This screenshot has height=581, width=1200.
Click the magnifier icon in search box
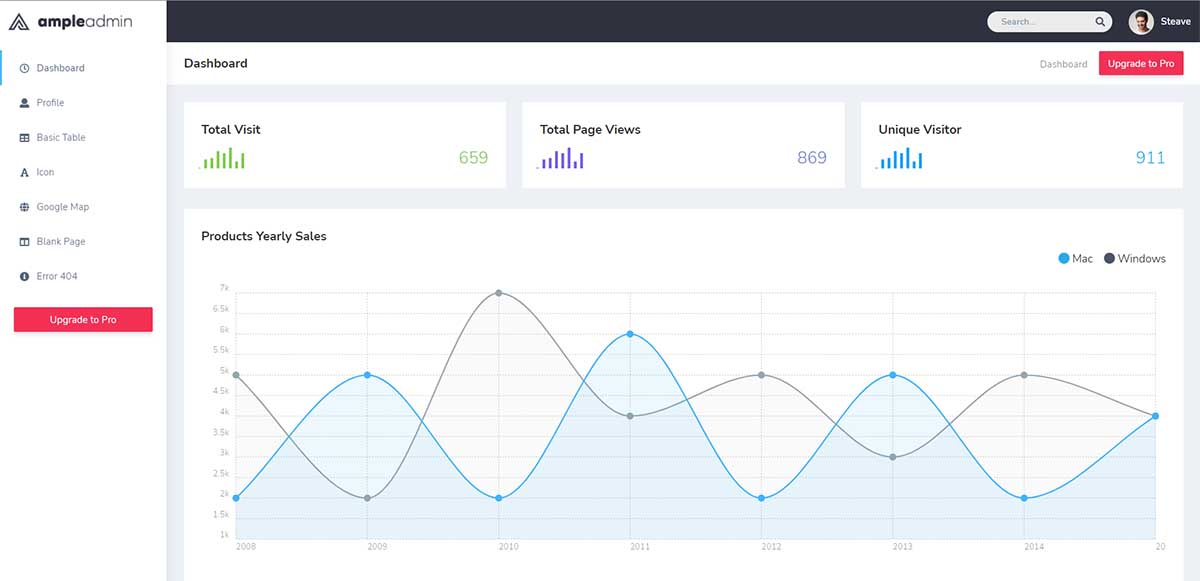[1100, 21]
